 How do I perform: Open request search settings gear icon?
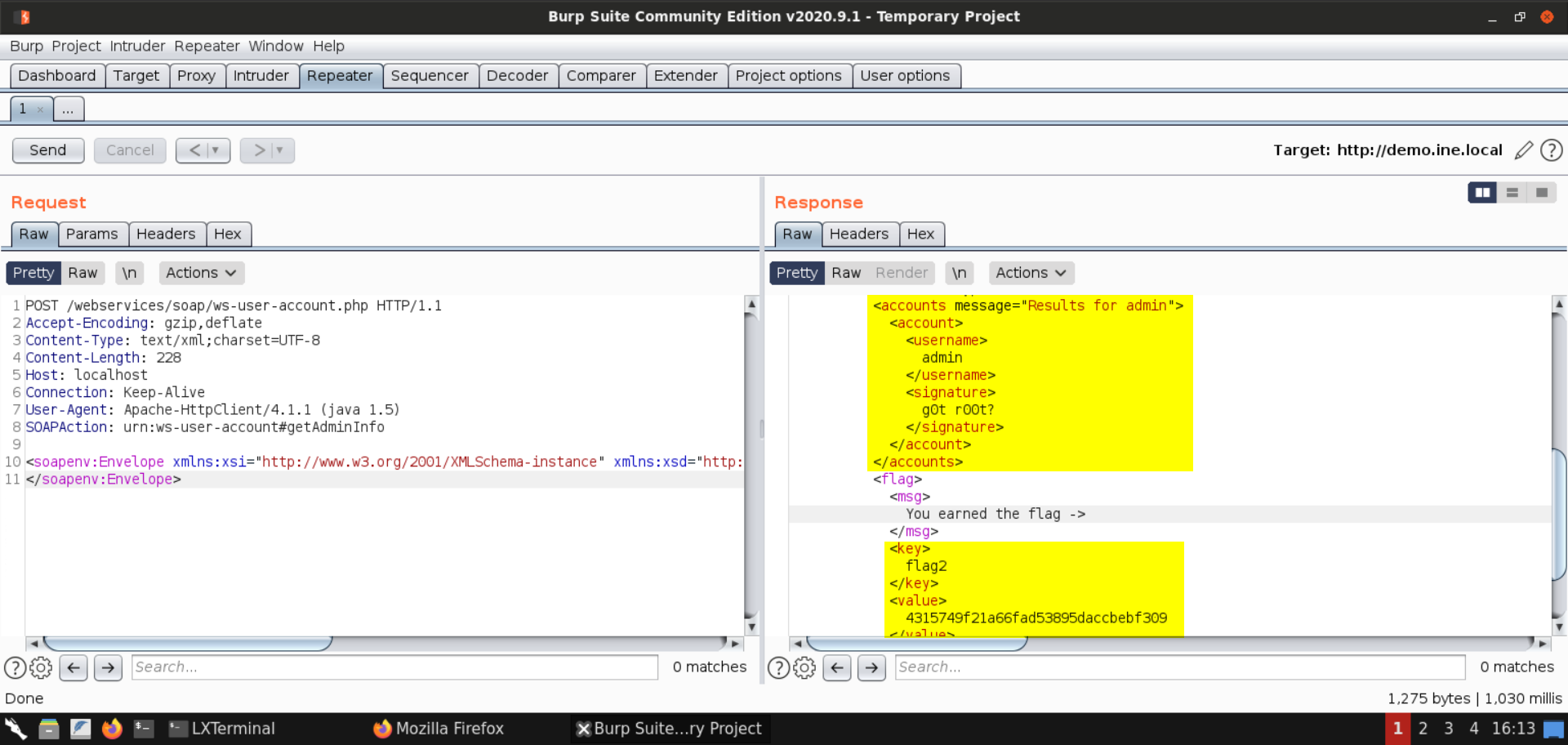tap(41, 668)
